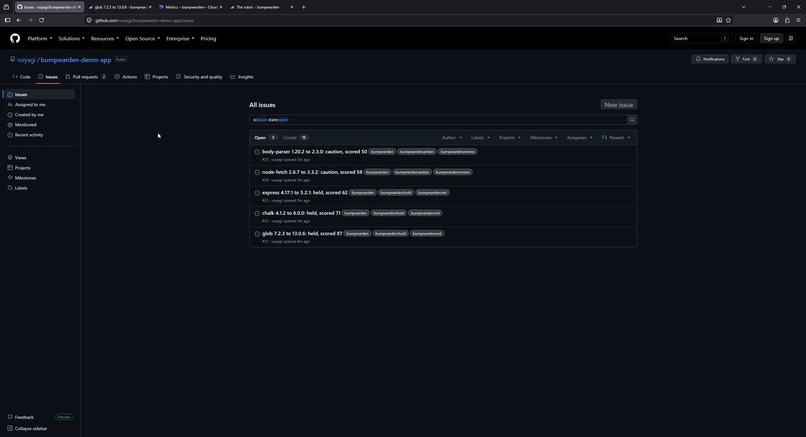This screenshot has width=806, height=437.
Task: Open the Labels filter dropdown
Action: click(x=480, y=138)
